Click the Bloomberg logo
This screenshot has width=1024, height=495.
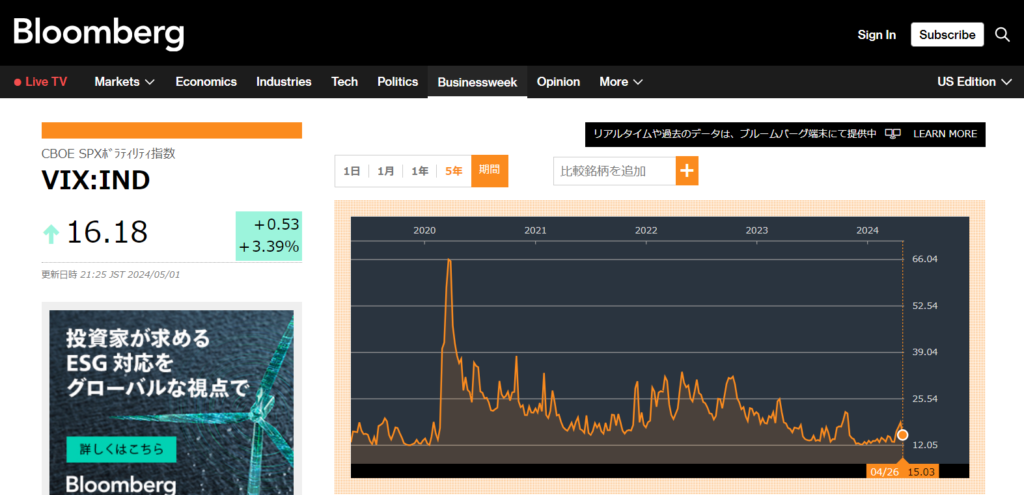click(99, 32)
